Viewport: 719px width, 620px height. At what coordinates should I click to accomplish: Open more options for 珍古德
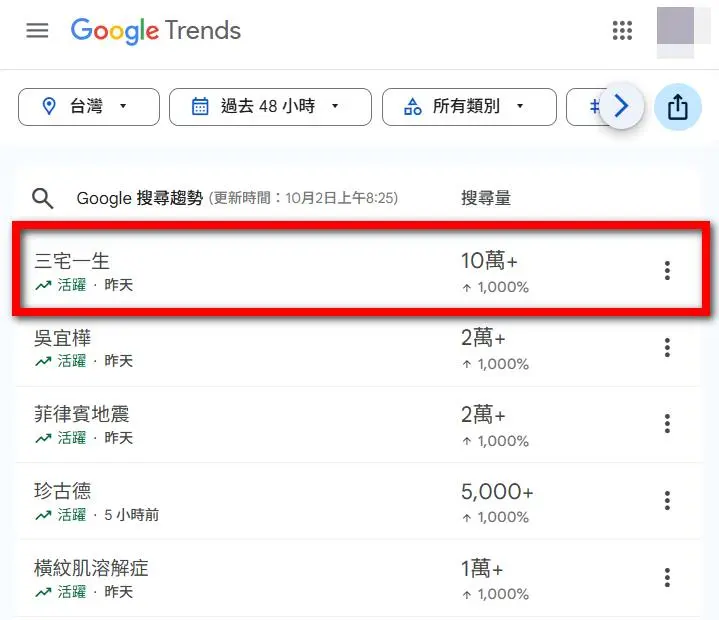(667, 500)
